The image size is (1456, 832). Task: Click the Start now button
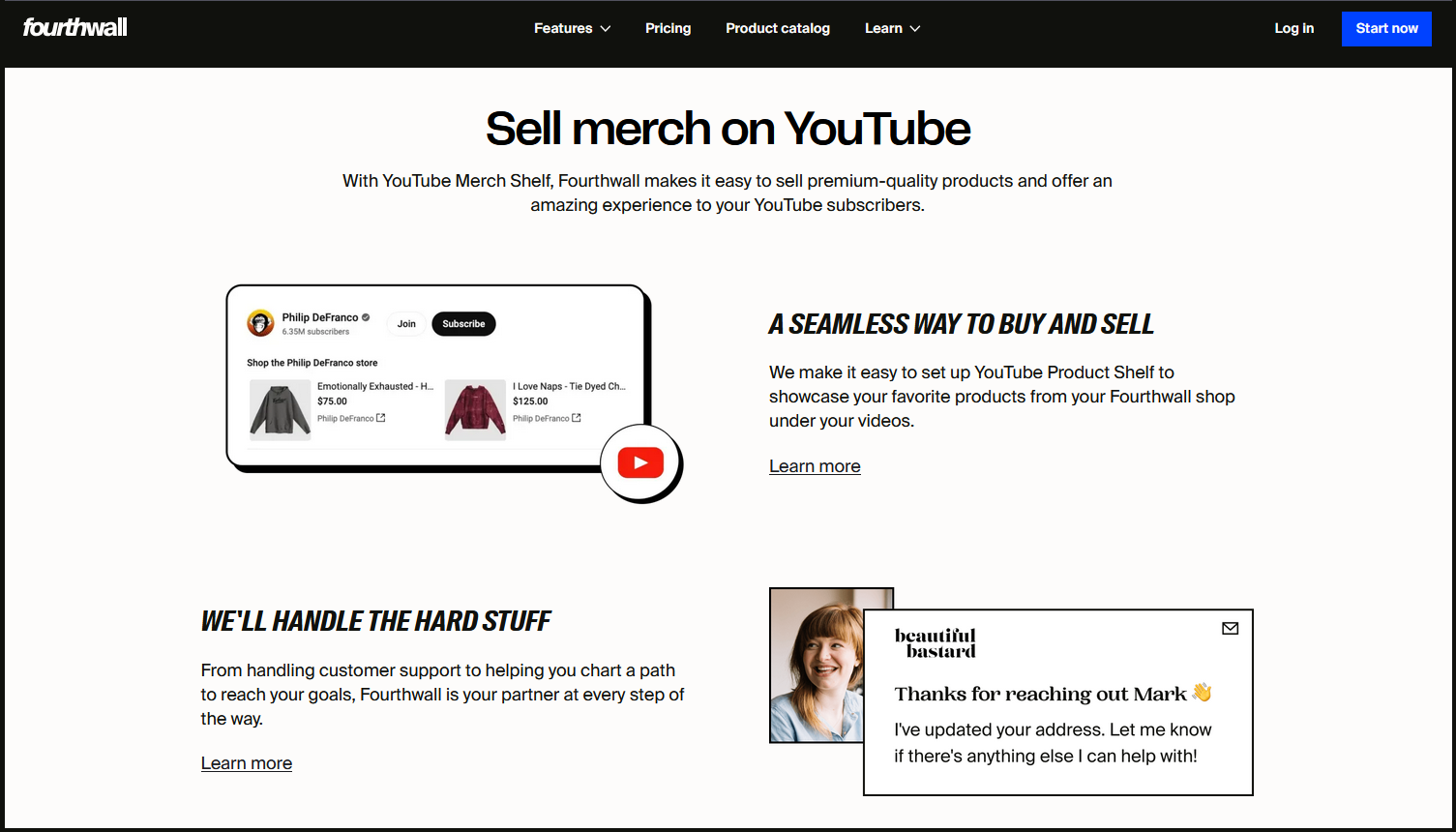pos(1386,28)
